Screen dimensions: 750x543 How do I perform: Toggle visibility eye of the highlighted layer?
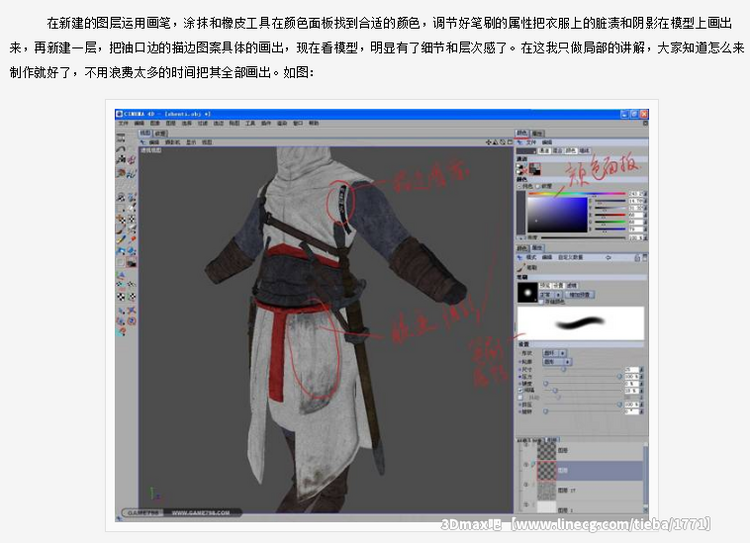click(x=526, y=464)
